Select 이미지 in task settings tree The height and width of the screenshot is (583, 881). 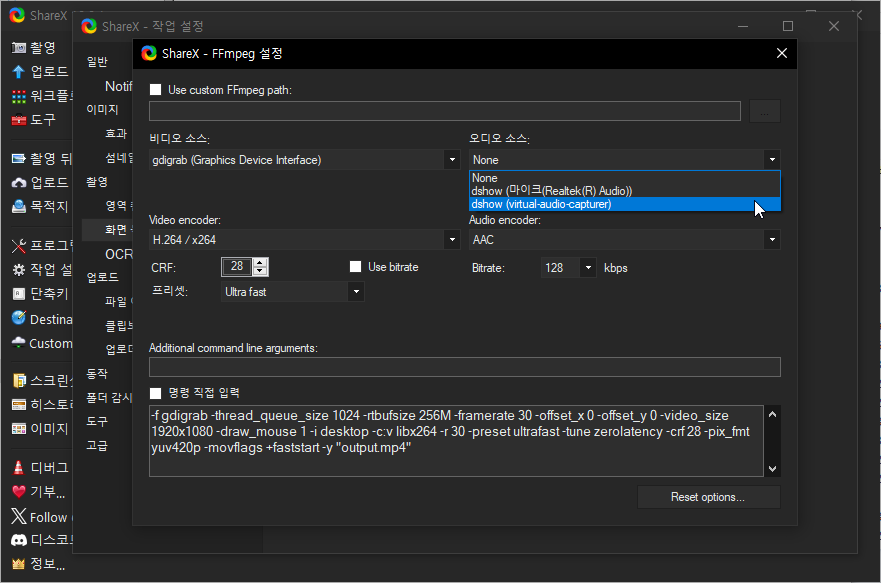click(102, 110)
